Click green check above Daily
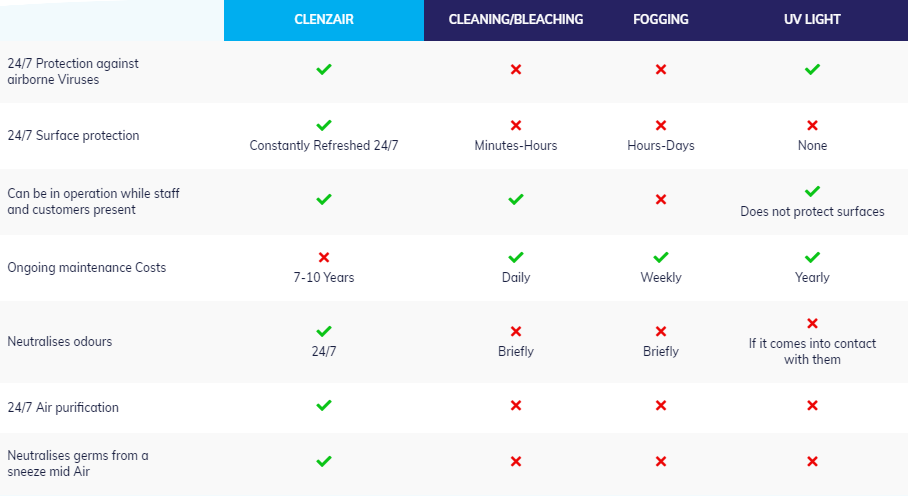The height and width of the screenshot is (496, 908). 516,257
